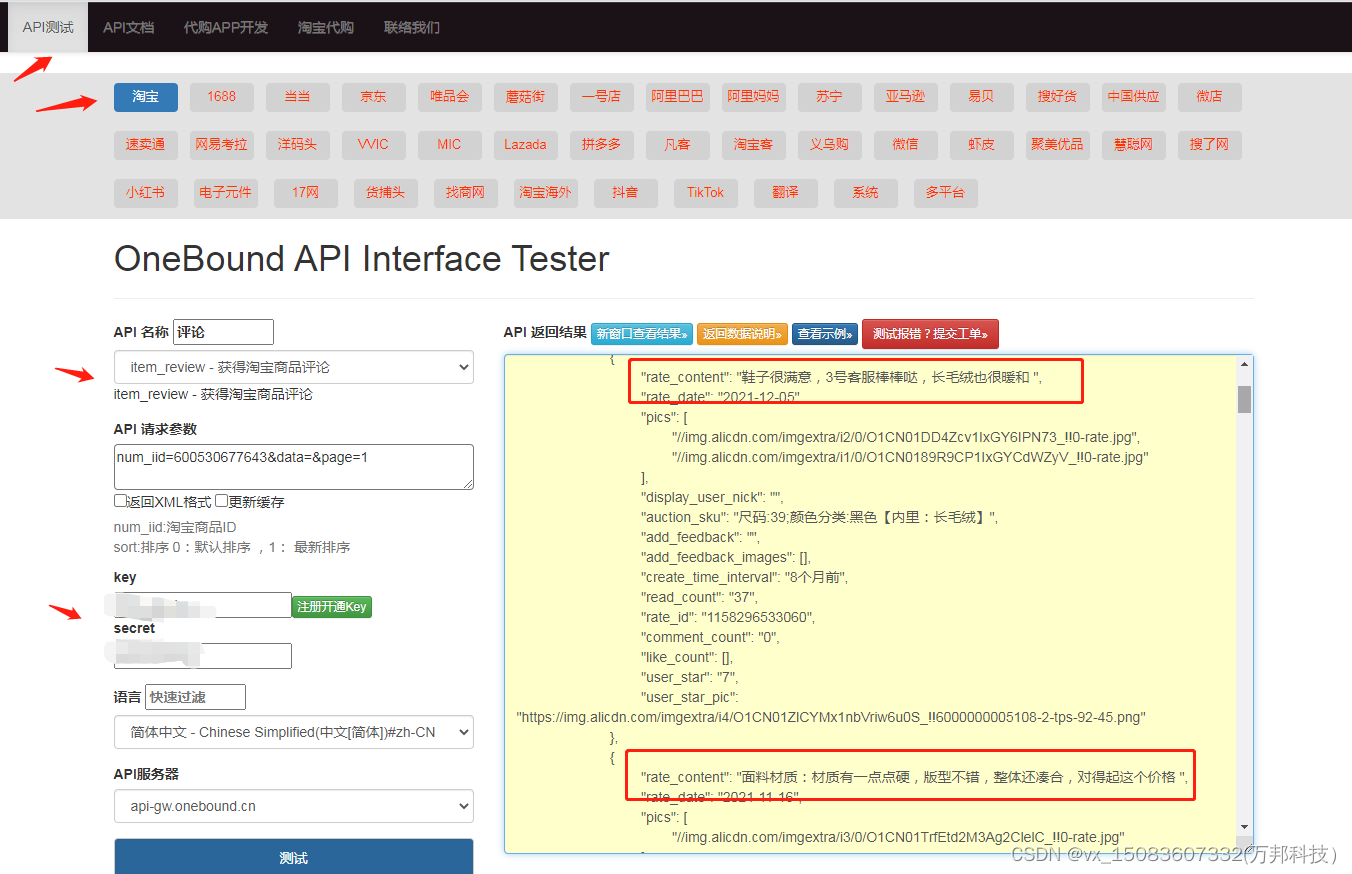Open the 联络我们 menu item

[x=411, y=27]
